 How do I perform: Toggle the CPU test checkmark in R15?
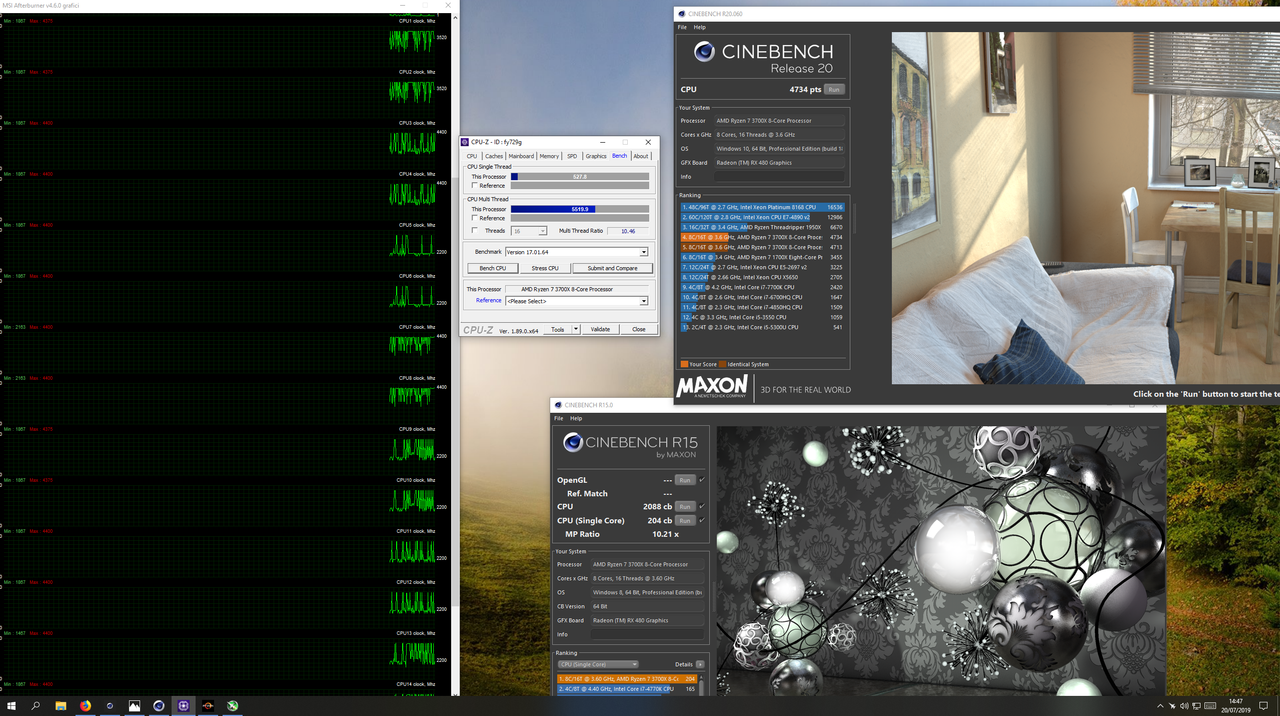702,507
